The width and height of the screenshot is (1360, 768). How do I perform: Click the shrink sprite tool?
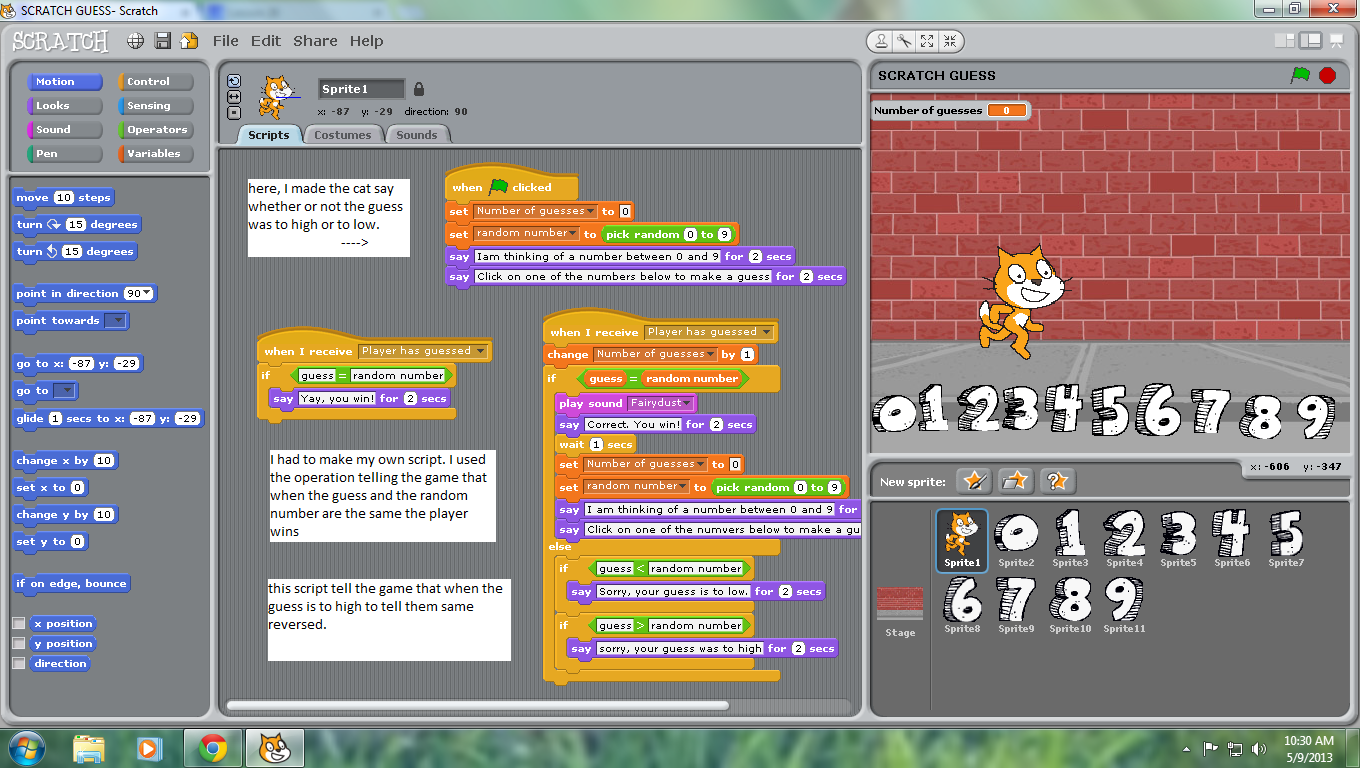pyautogui.click(x=950, y=41)
